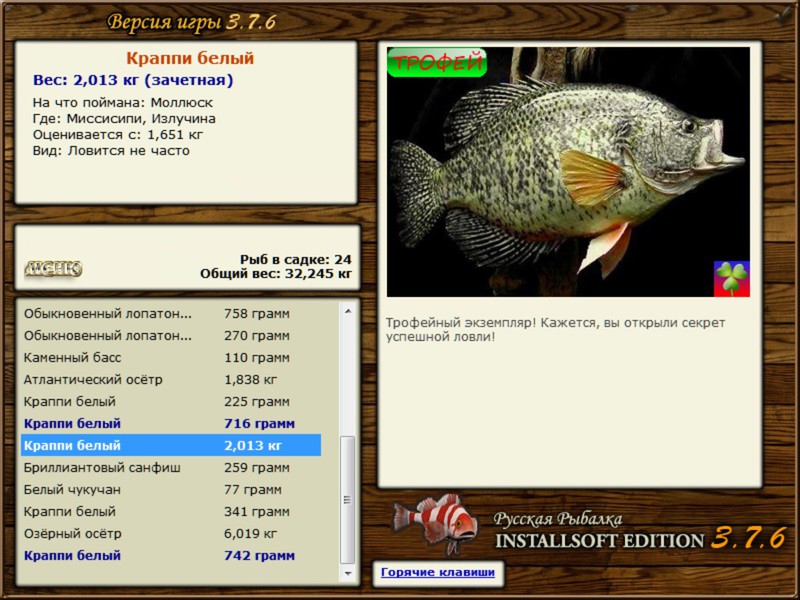Click the Где: Миссисипи, Излучина line

124,119
